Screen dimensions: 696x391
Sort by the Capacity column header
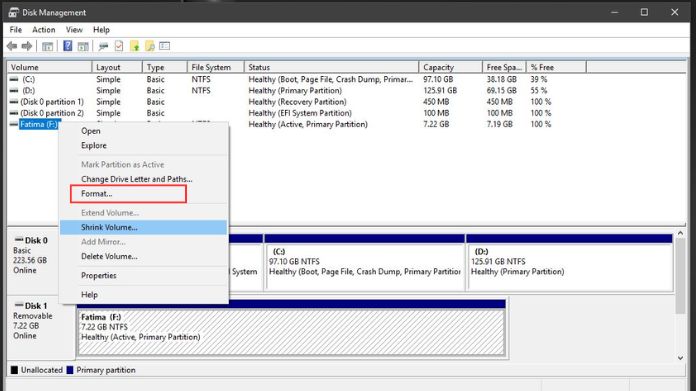click(451, 67)
